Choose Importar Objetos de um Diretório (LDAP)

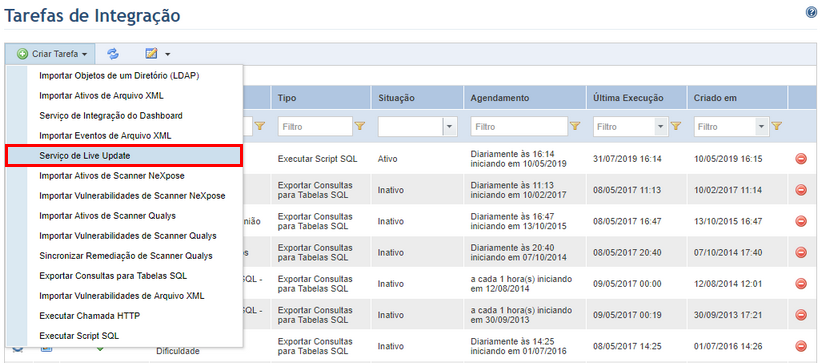(120, 76)
